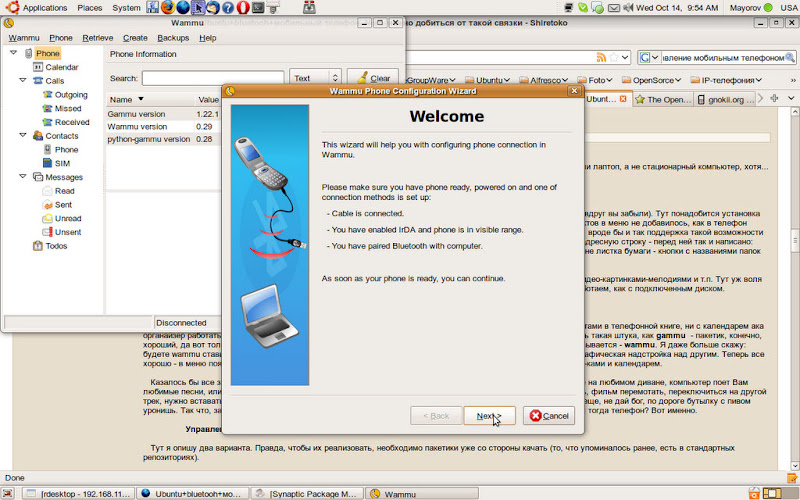Open the System menu in top panel
Viewport: 800px width, 500px height.
click(126, 8)
